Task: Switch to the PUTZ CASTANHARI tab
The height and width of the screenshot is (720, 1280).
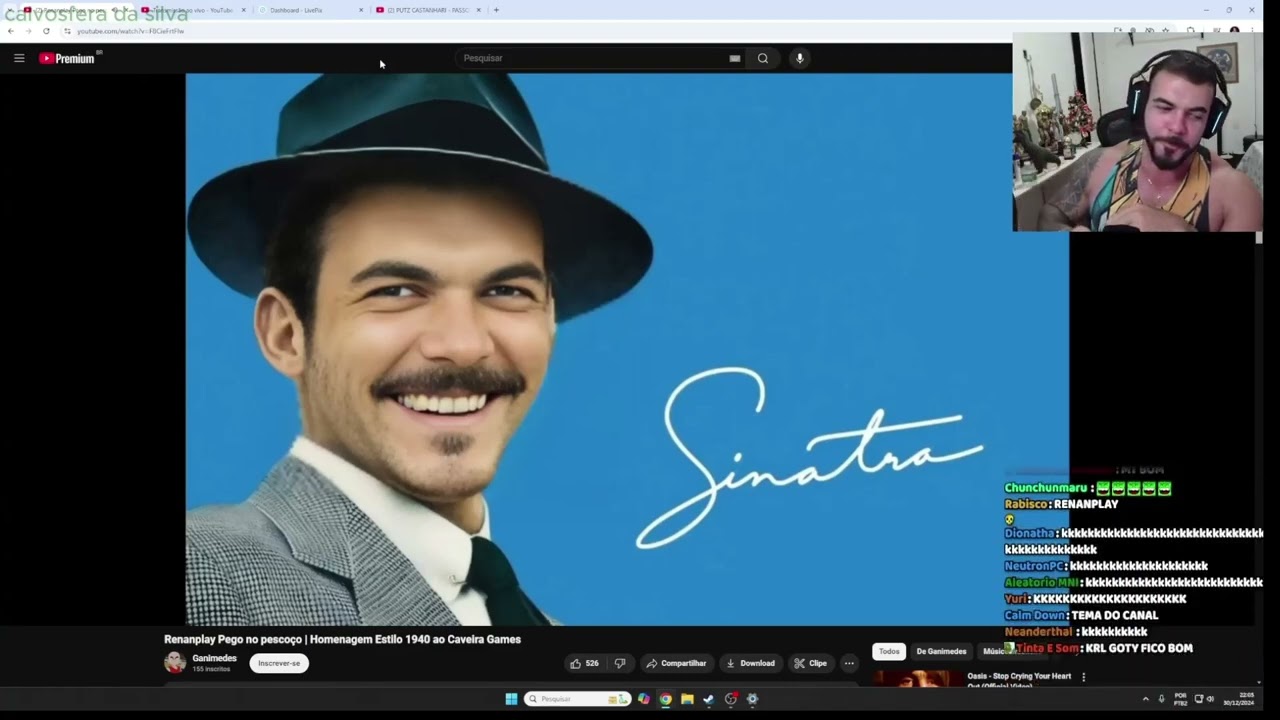Action: (428, 10)
